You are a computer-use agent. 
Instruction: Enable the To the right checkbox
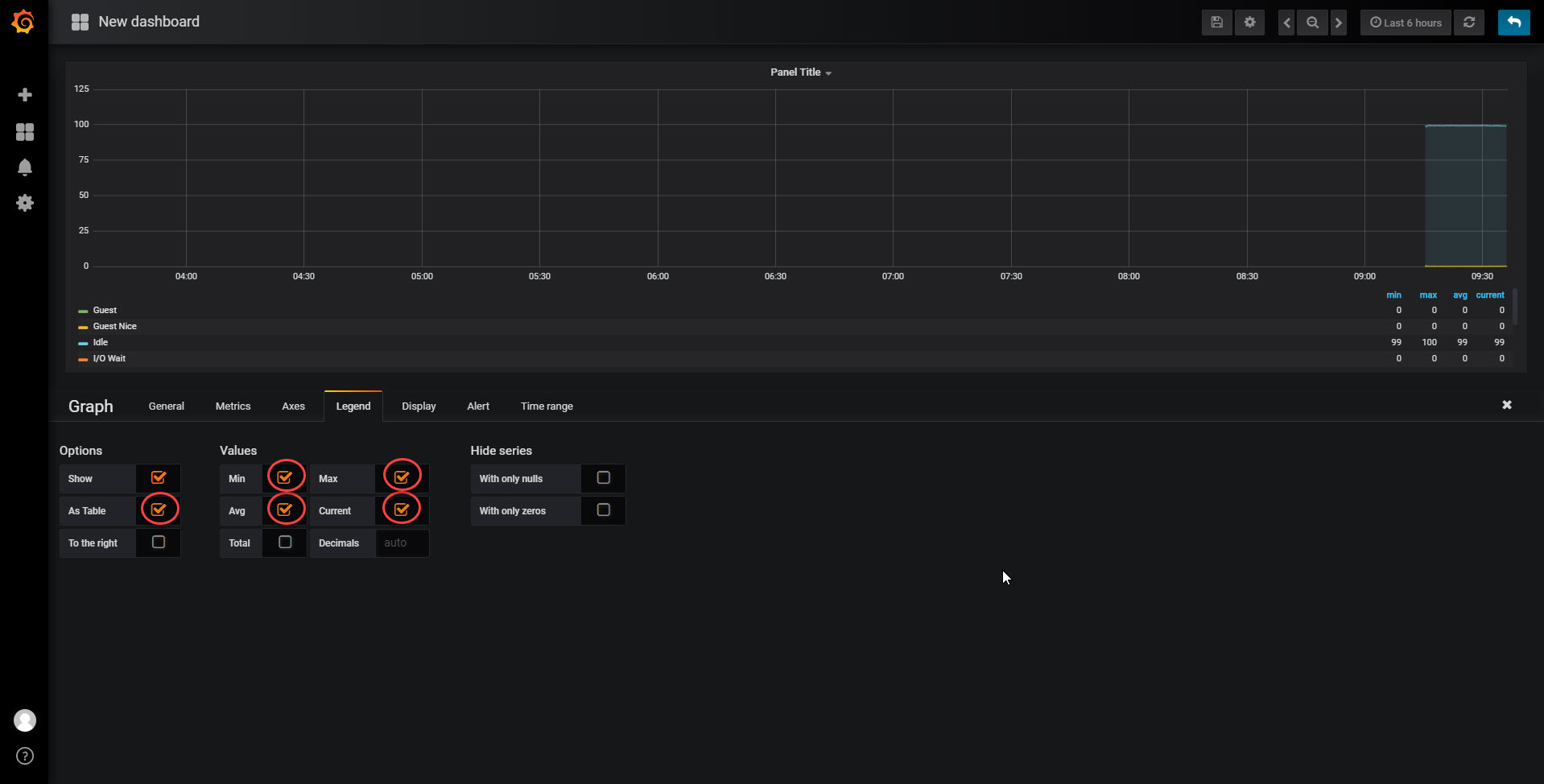coord(159,542)
